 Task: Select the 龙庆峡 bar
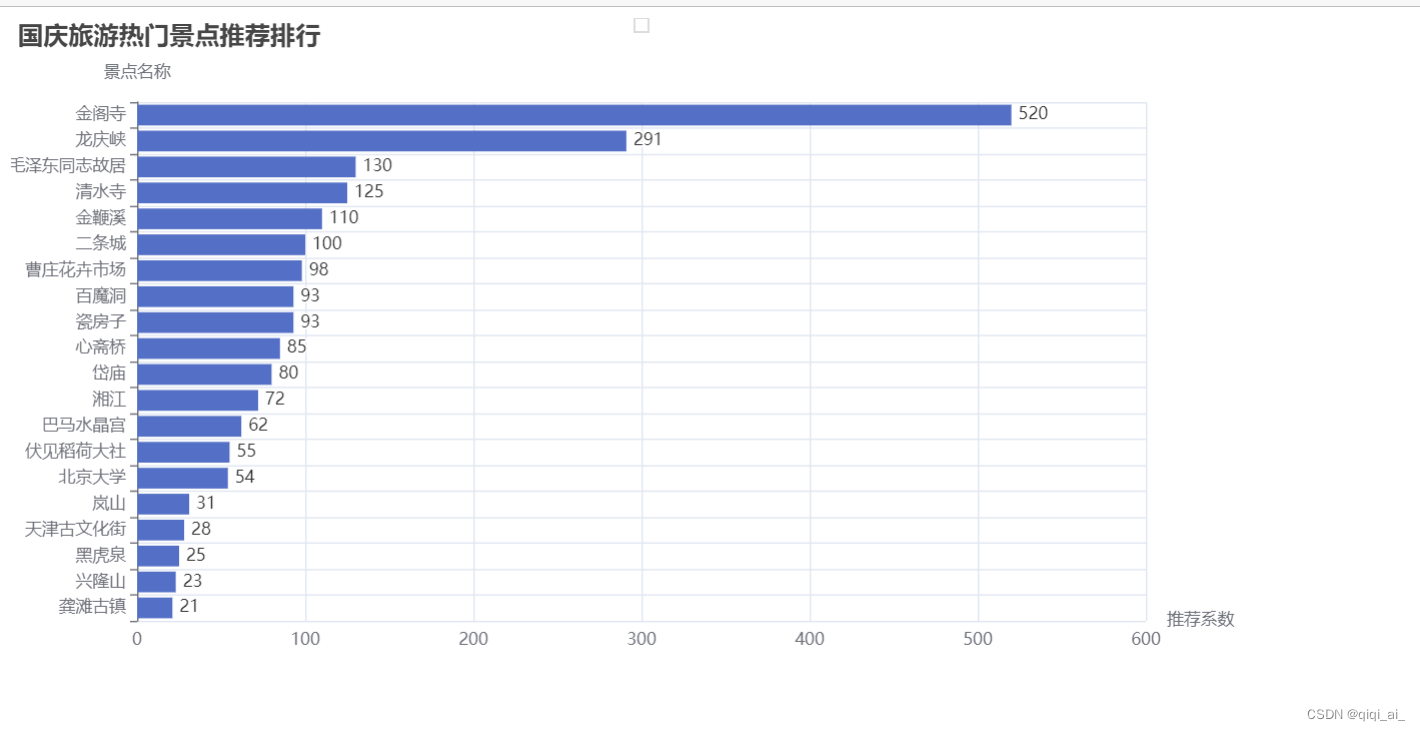click(x=382, y=140)
